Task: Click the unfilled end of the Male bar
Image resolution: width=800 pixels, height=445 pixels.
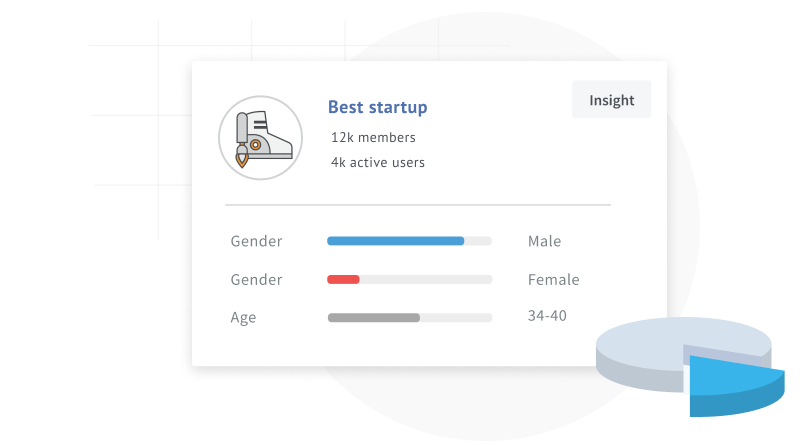Action: tap(478, 241)
